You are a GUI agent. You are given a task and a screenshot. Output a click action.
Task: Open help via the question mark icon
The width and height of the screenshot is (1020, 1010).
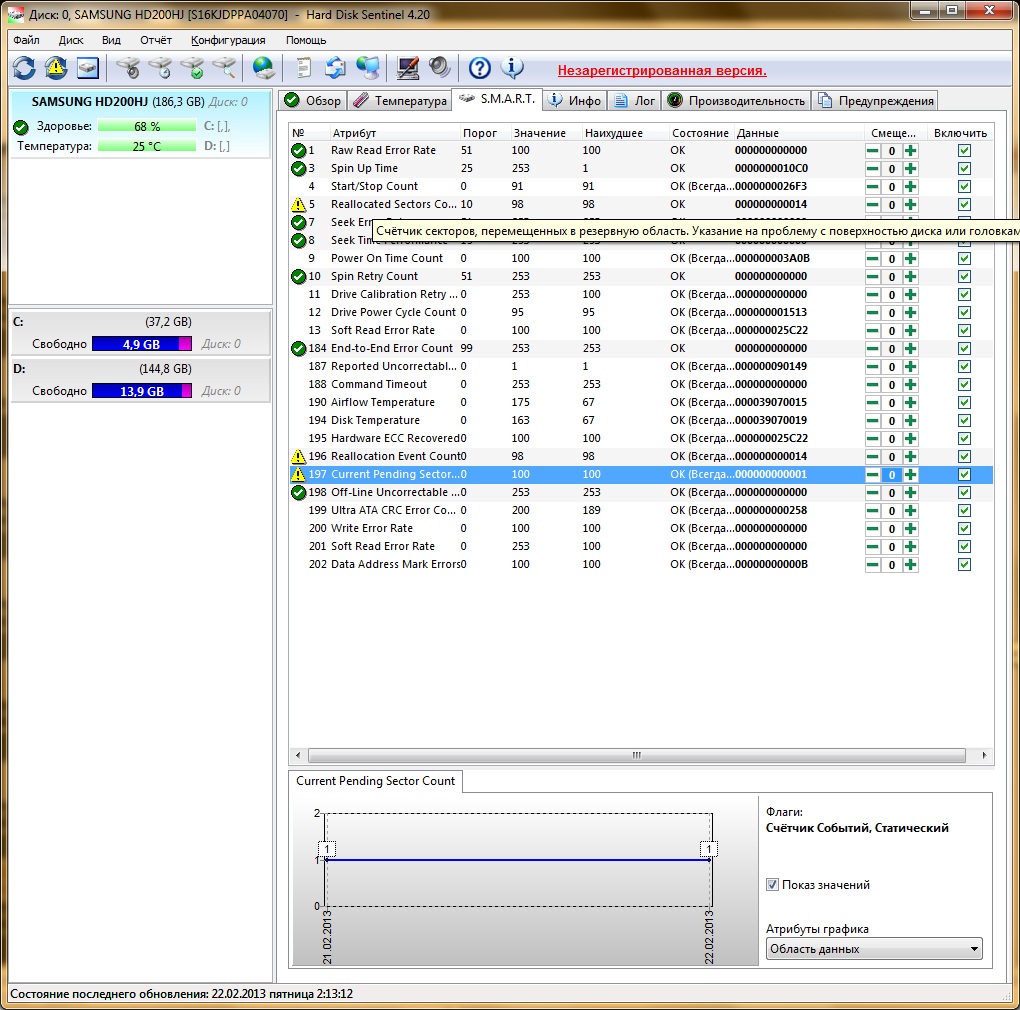pyautogui.click(x=480, y=68)
